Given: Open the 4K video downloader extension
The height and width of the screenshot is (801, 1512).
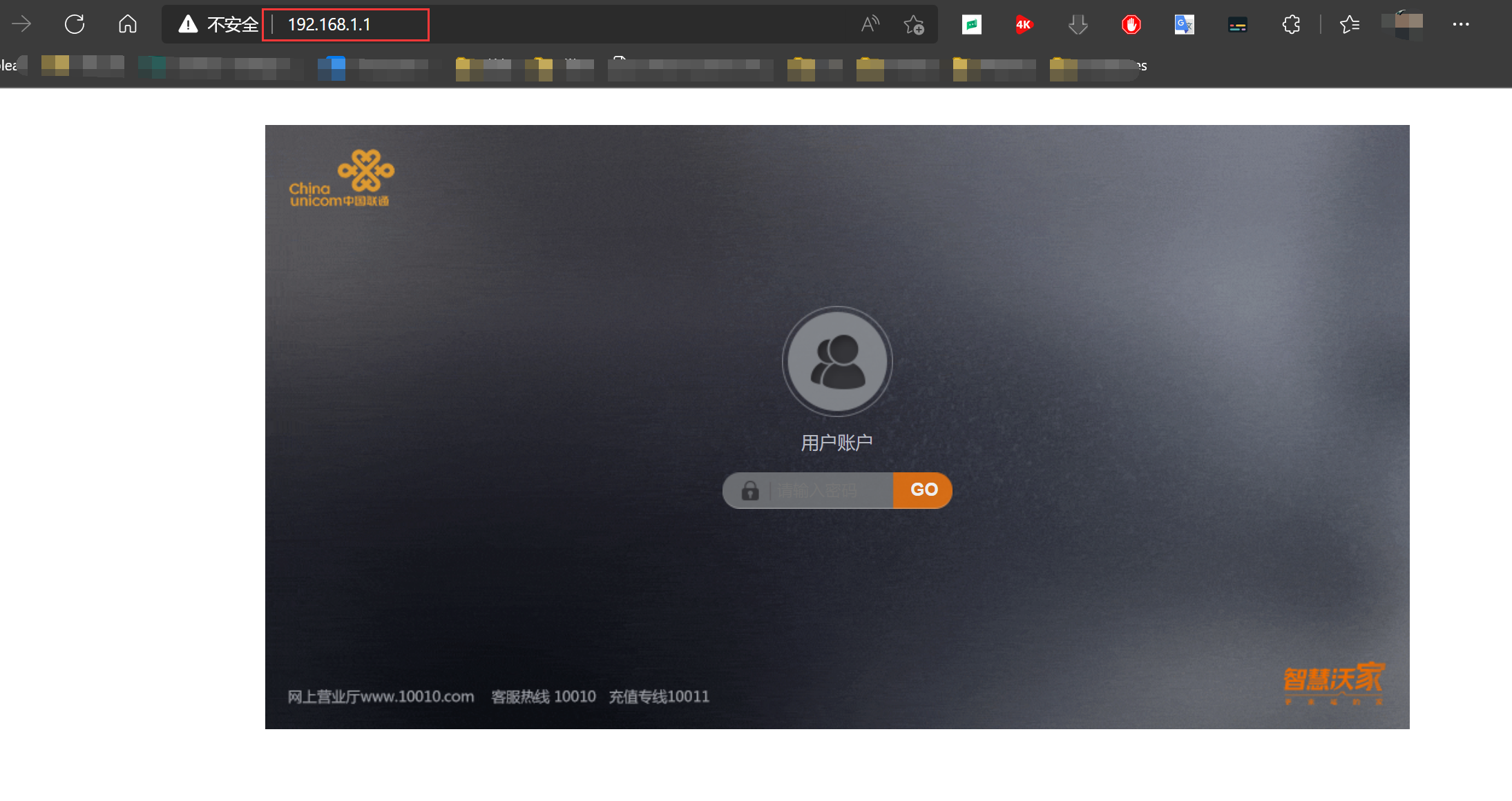Looking at the screenshot, I should [x=1024, y=25].
